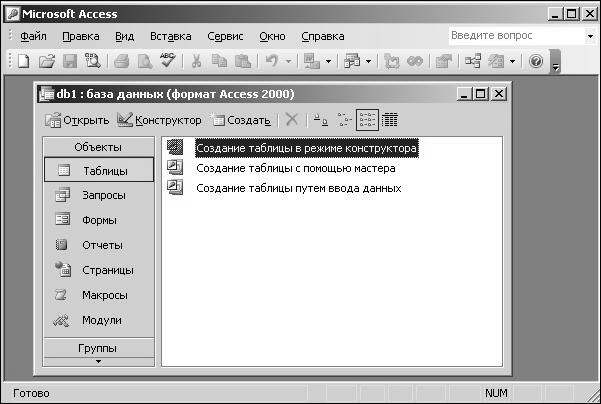The image size is (601, 404).
Task: Select Таблицы in the objects panel
Action: tap(99, 170)
